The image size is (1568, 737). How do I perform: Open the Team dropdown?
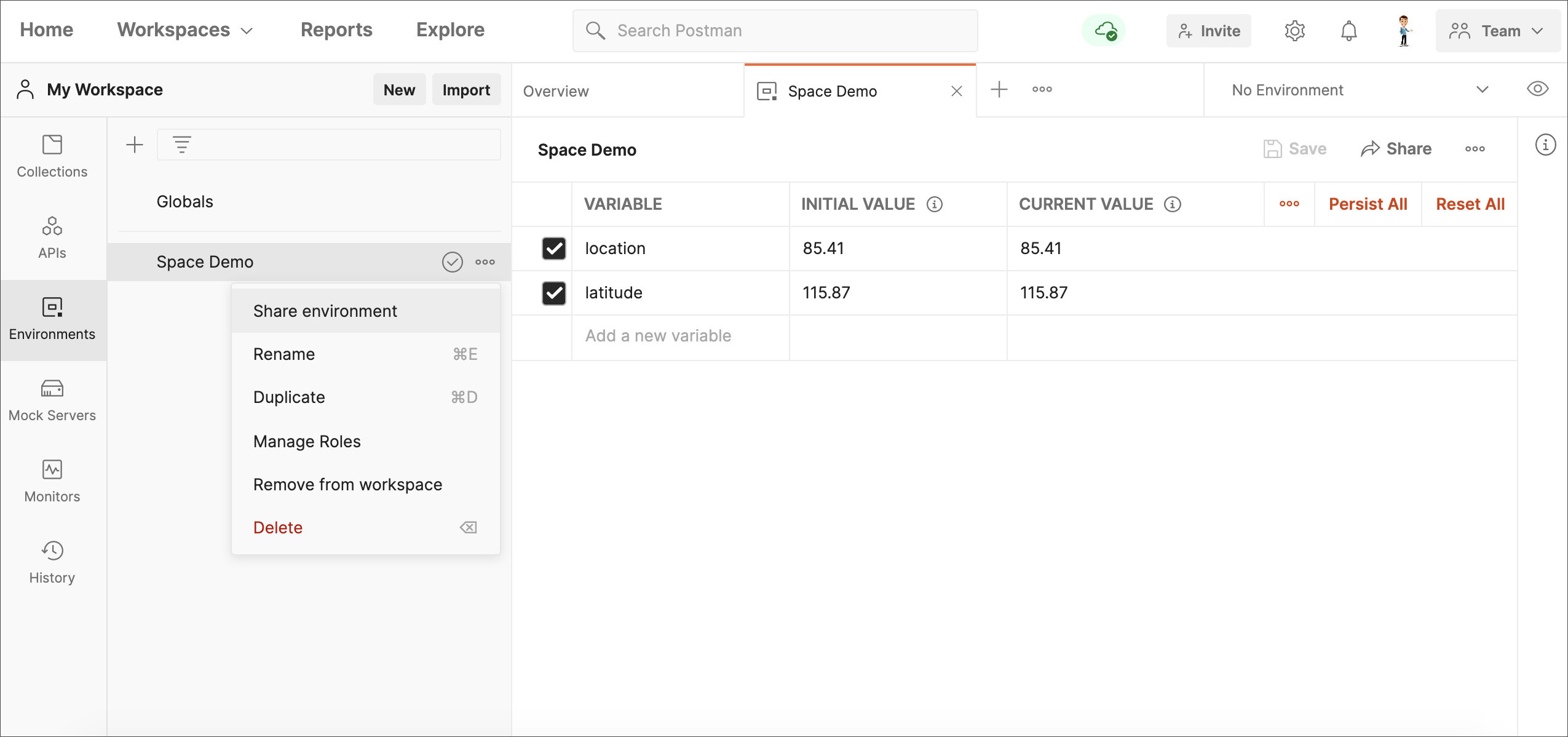[x=1498, y=31]
